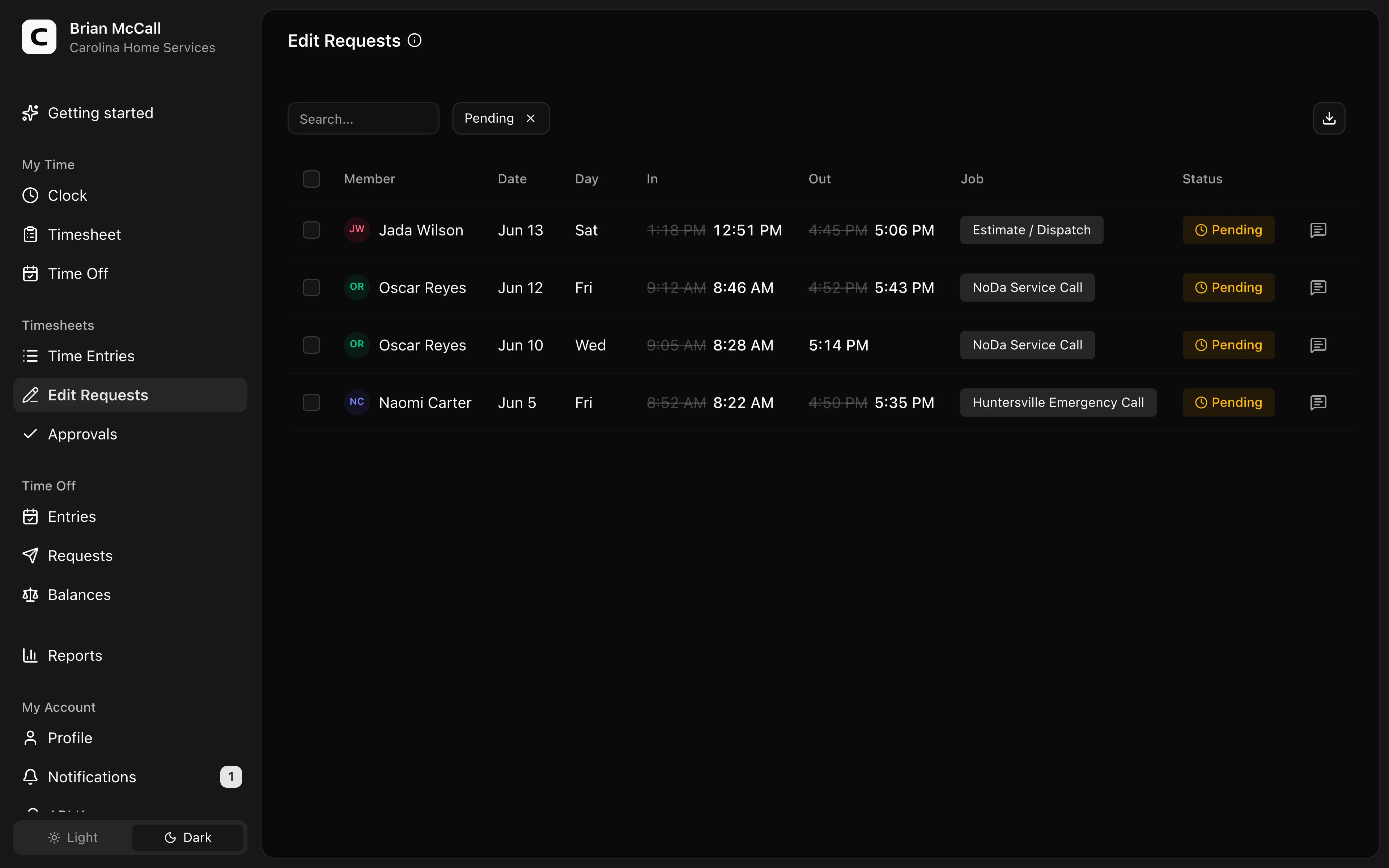The height and width of the screenshot is (868, 1389).
Task: Open Time Entries in the sidebar
Action: [x=130, y=357]
